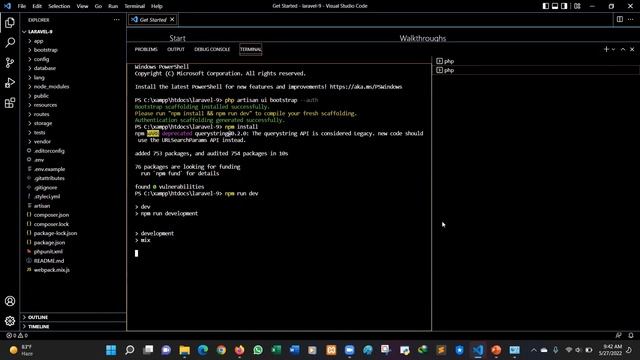Image resolution: width=640 pixels, height=360 pixels.
Task: Click the feedback icon in status bar
Action: click(618, 335)
